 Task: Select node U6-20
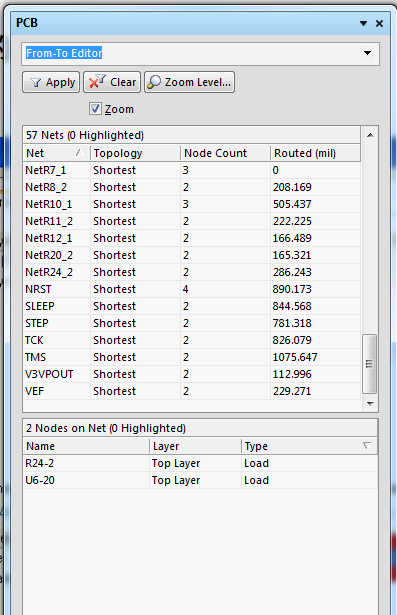tap(200, 480)
